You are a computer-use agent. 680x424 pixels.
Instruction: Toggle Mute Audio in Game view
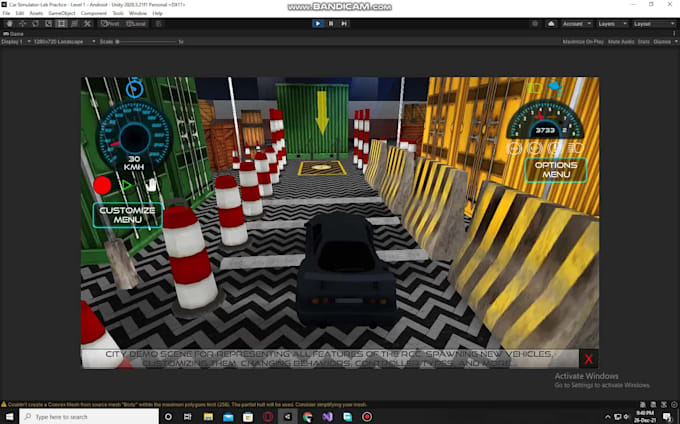coord(621,42)
